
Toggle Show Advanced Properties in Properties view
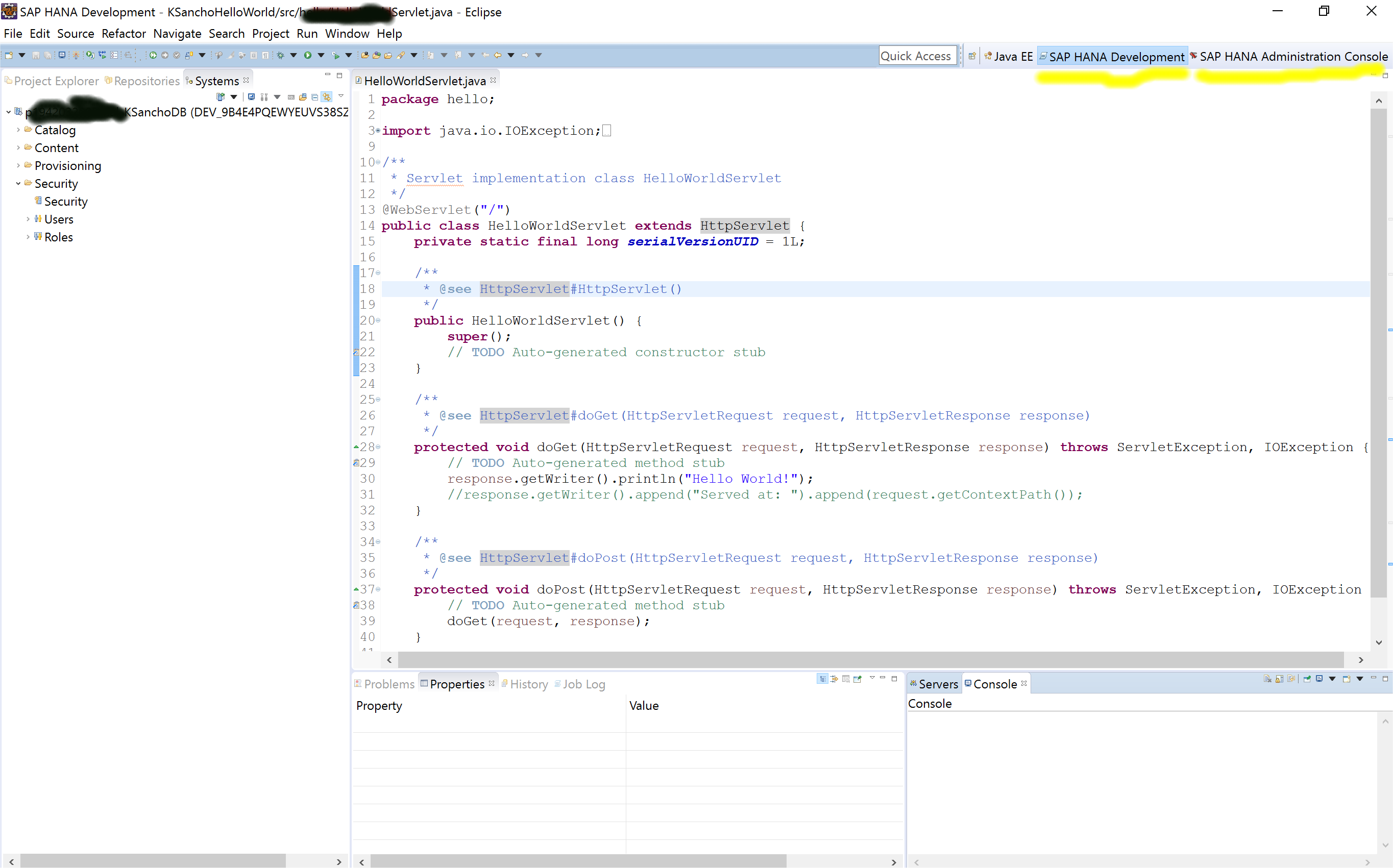click(834, 679)
